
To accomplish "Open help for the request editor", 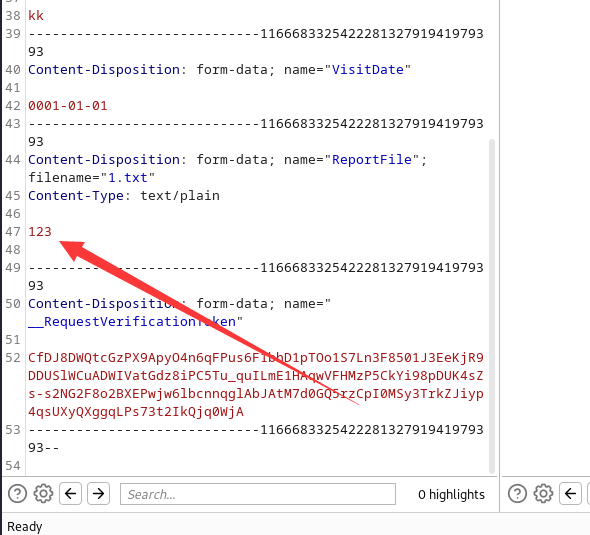I will pyautogui.click(x=17, y=494).
